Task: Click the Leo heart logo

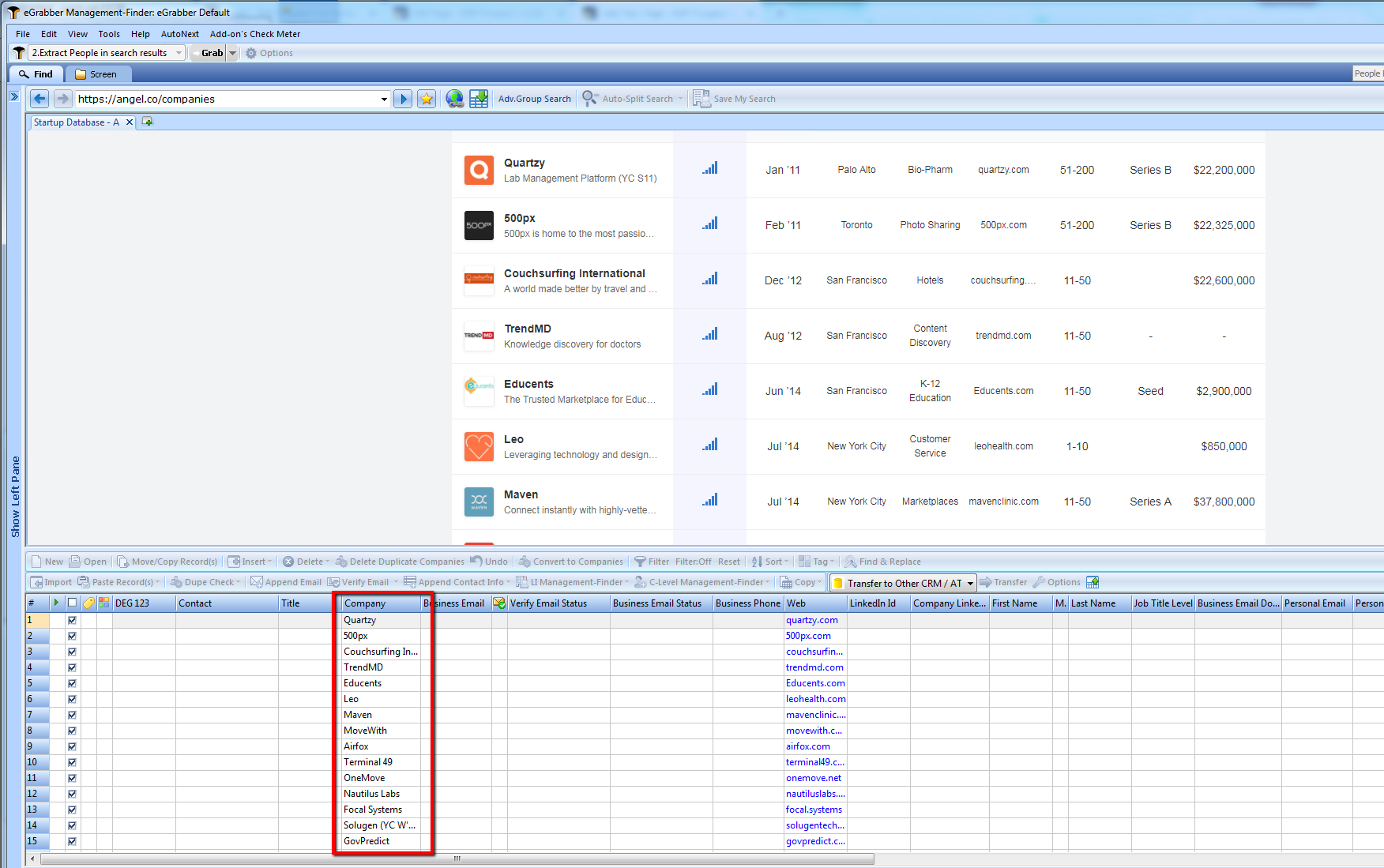Action: tap(479, 446)
